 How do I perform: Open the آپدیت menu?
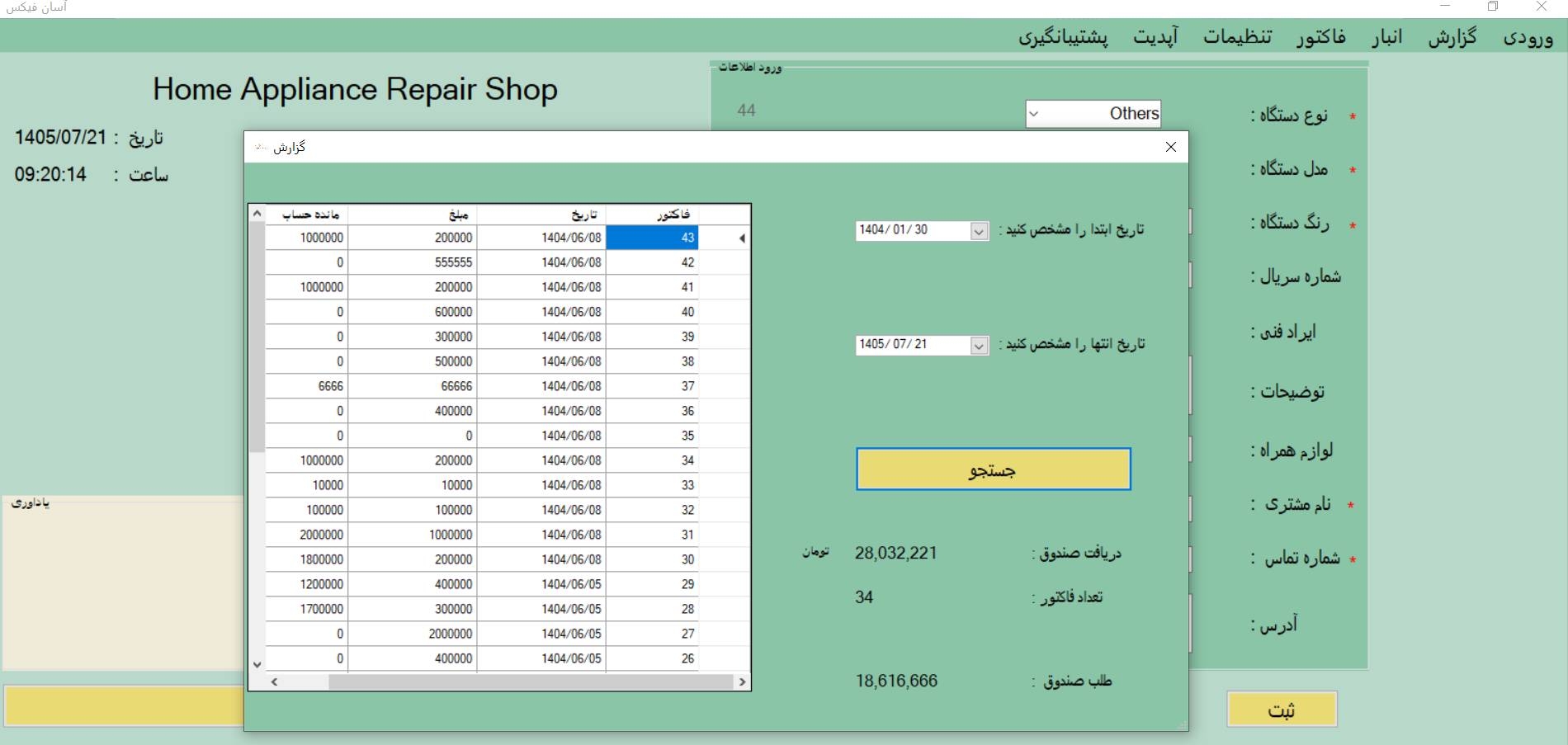(1155, 38)
